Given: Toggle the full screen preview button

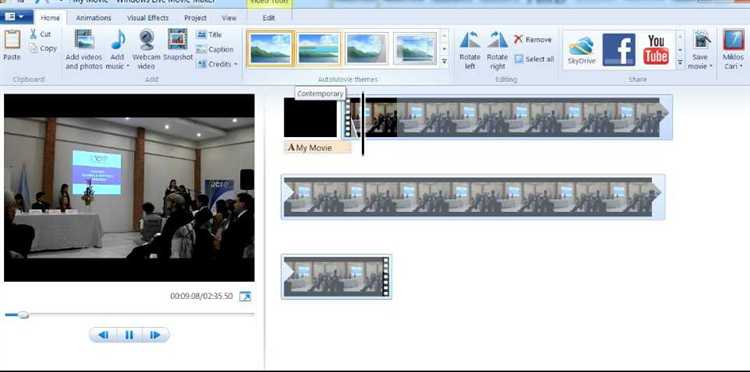Looking at the screenshot, I should [x=245, y=296].
